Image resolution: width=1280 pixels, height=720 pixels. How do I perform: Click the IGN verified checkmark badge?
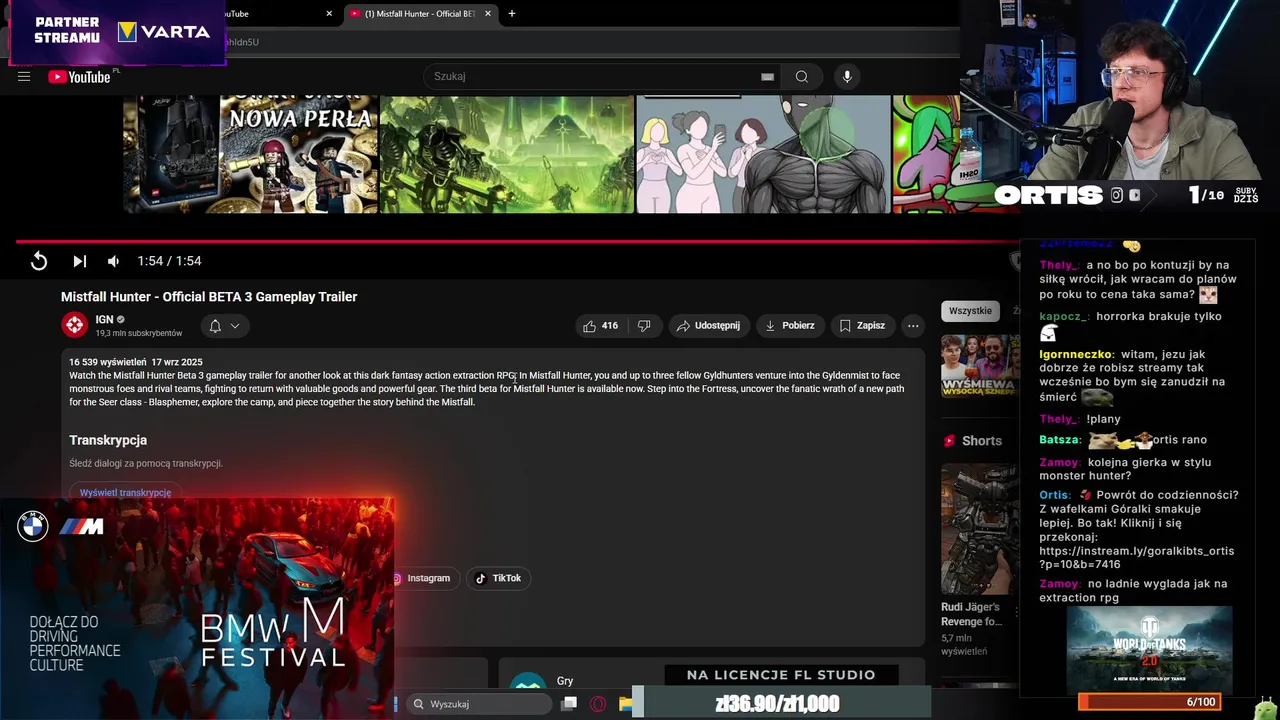[121, 320]
